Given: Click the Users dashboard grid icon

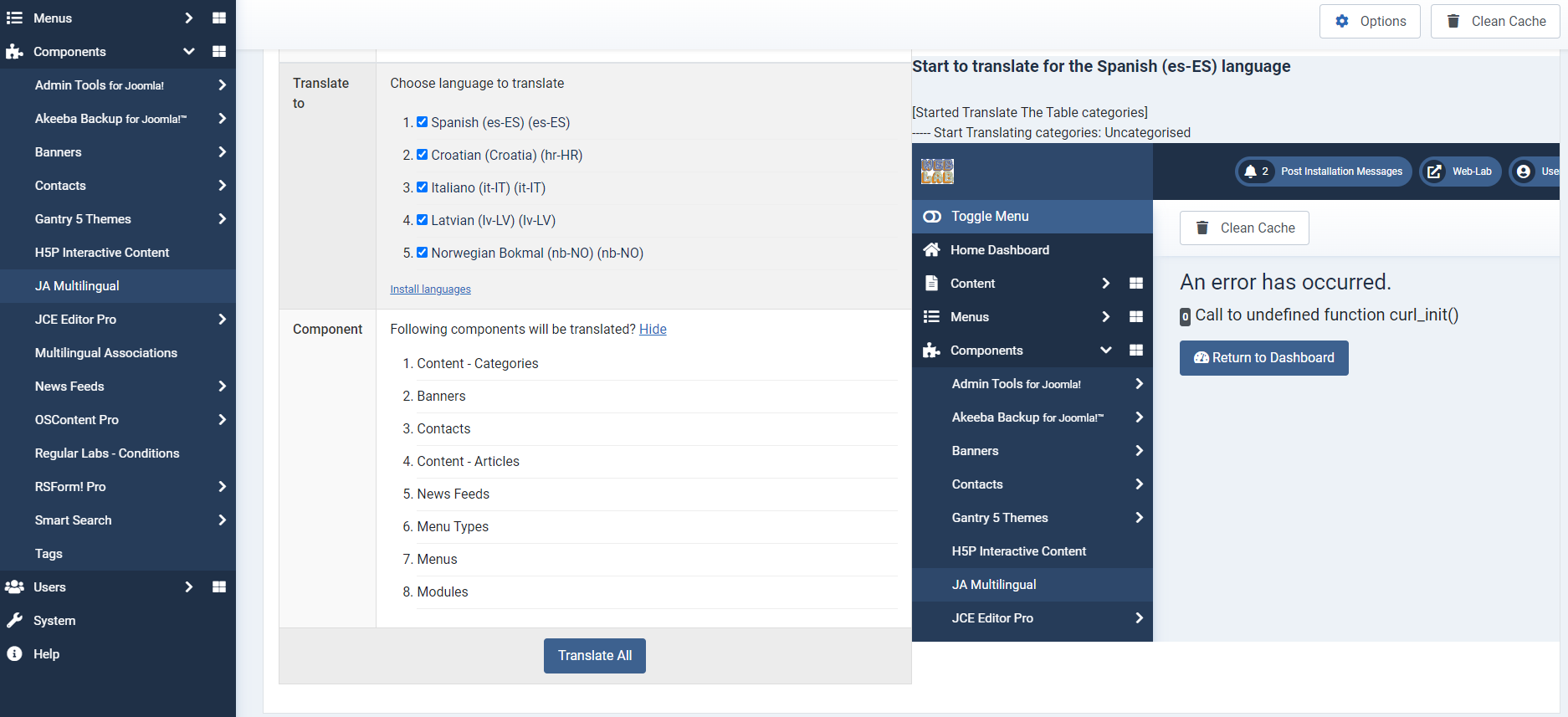Looking at the screenshot, I should [219, 586].
